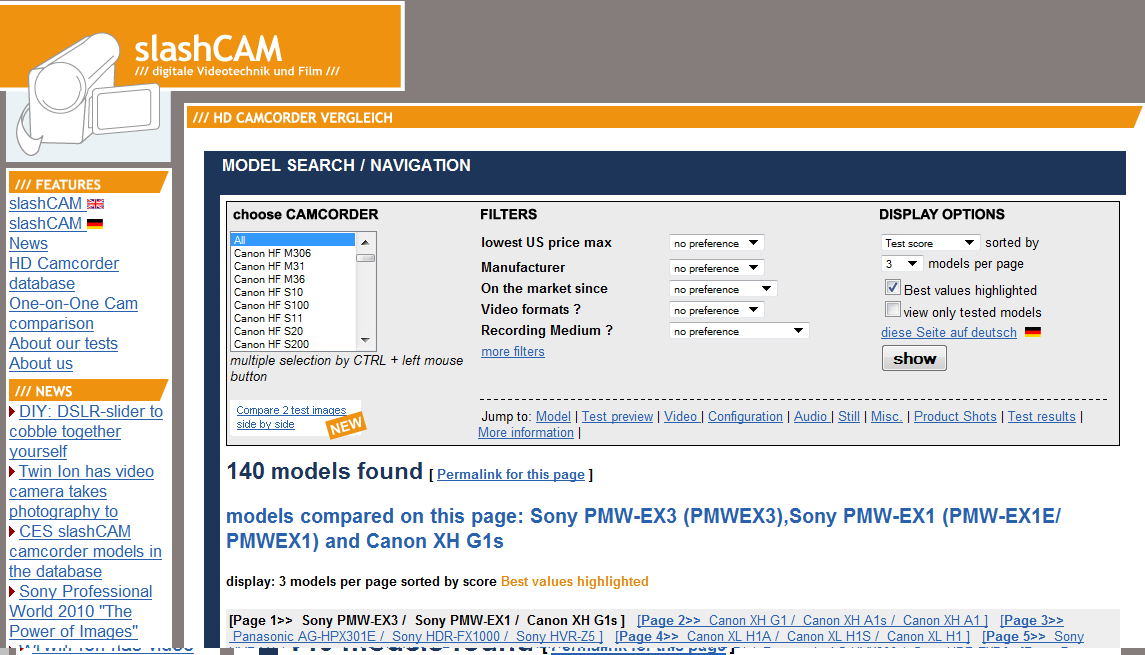Click the show button
This screenshot has width=1145, height=655.
(x=914, y=359)
